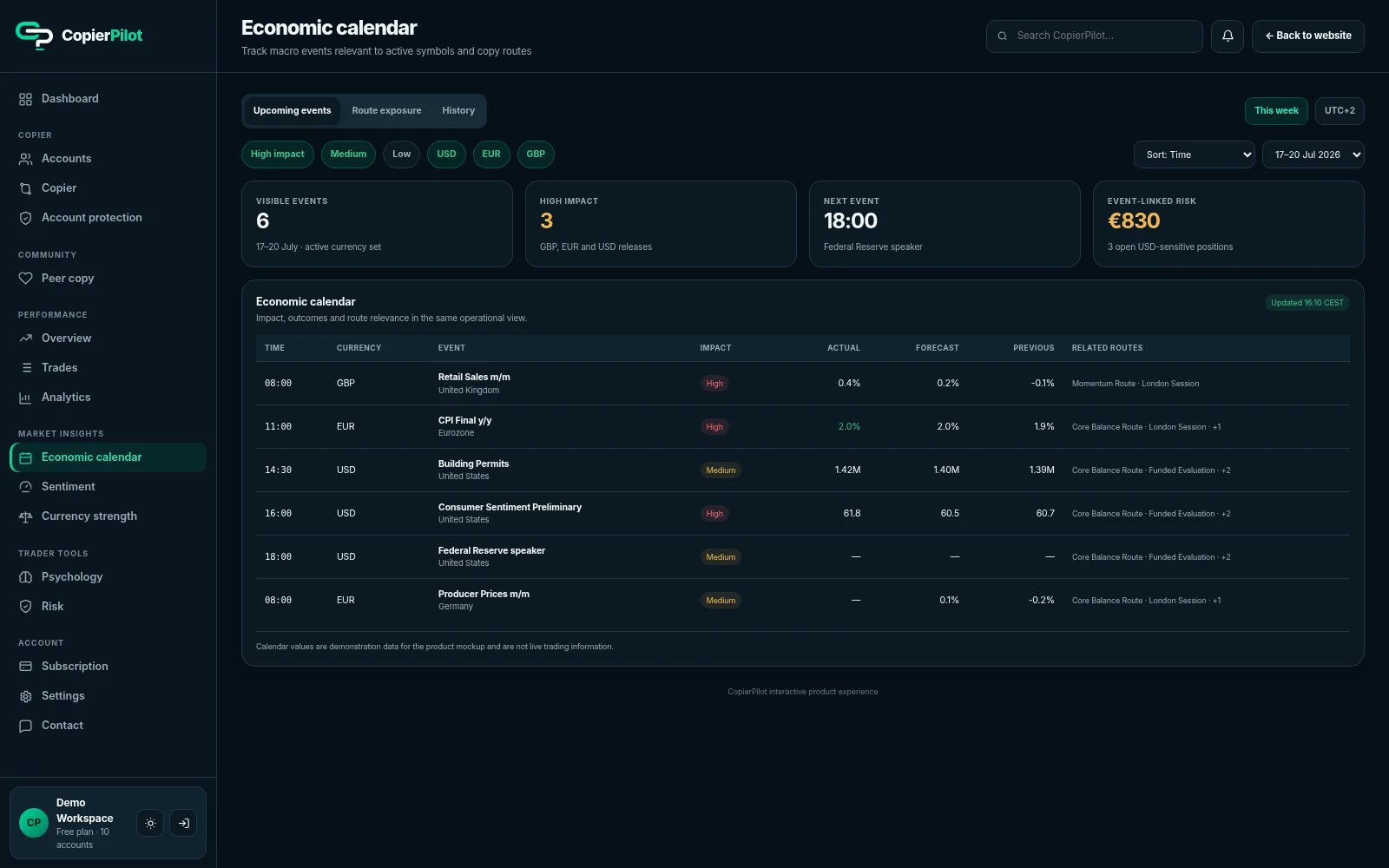The image size is (1389, 868).
Task: Click the Forecast column header
Action: click(938, 348)
